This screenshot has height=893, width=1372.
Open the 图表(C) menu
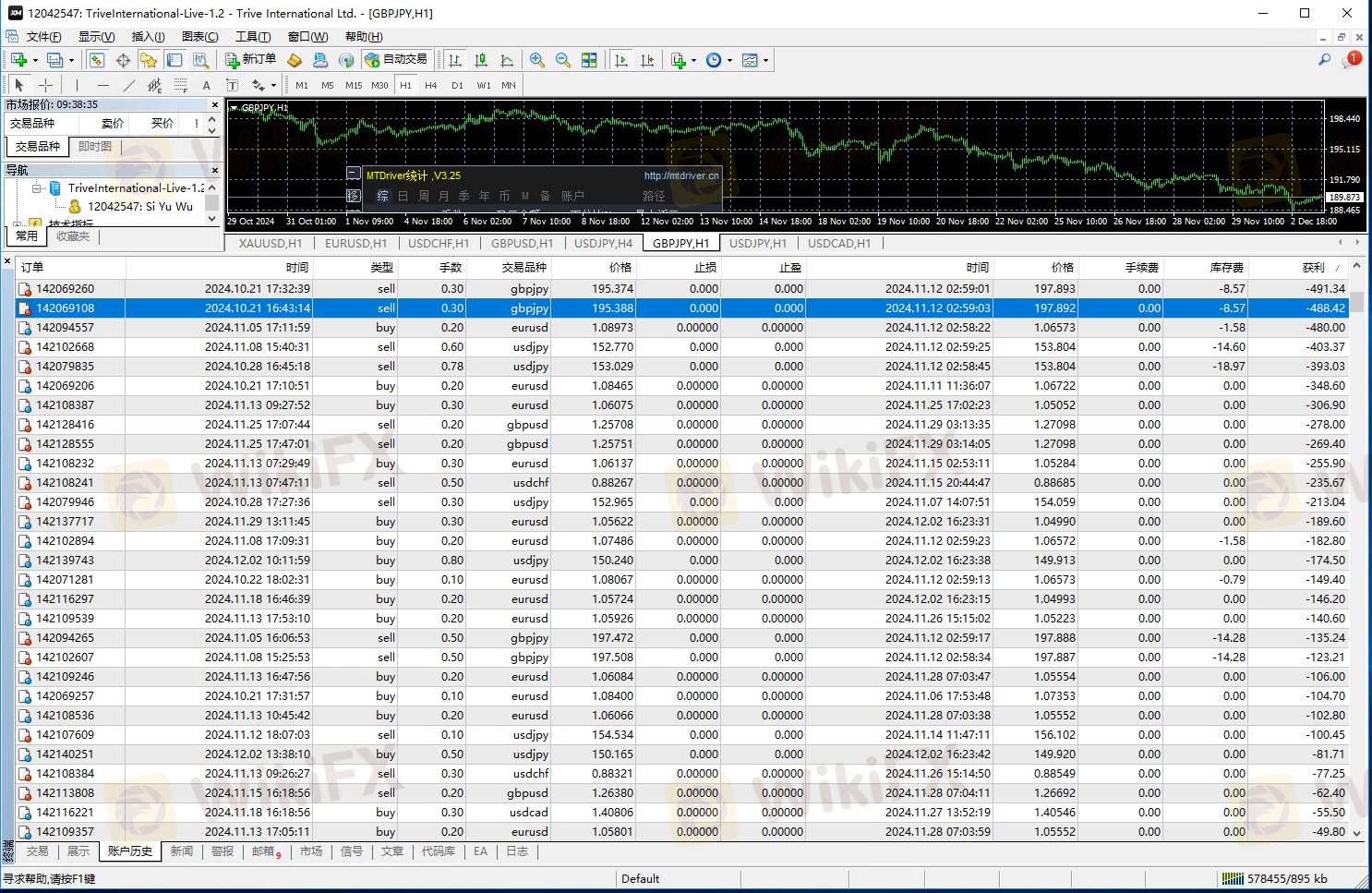199,37
